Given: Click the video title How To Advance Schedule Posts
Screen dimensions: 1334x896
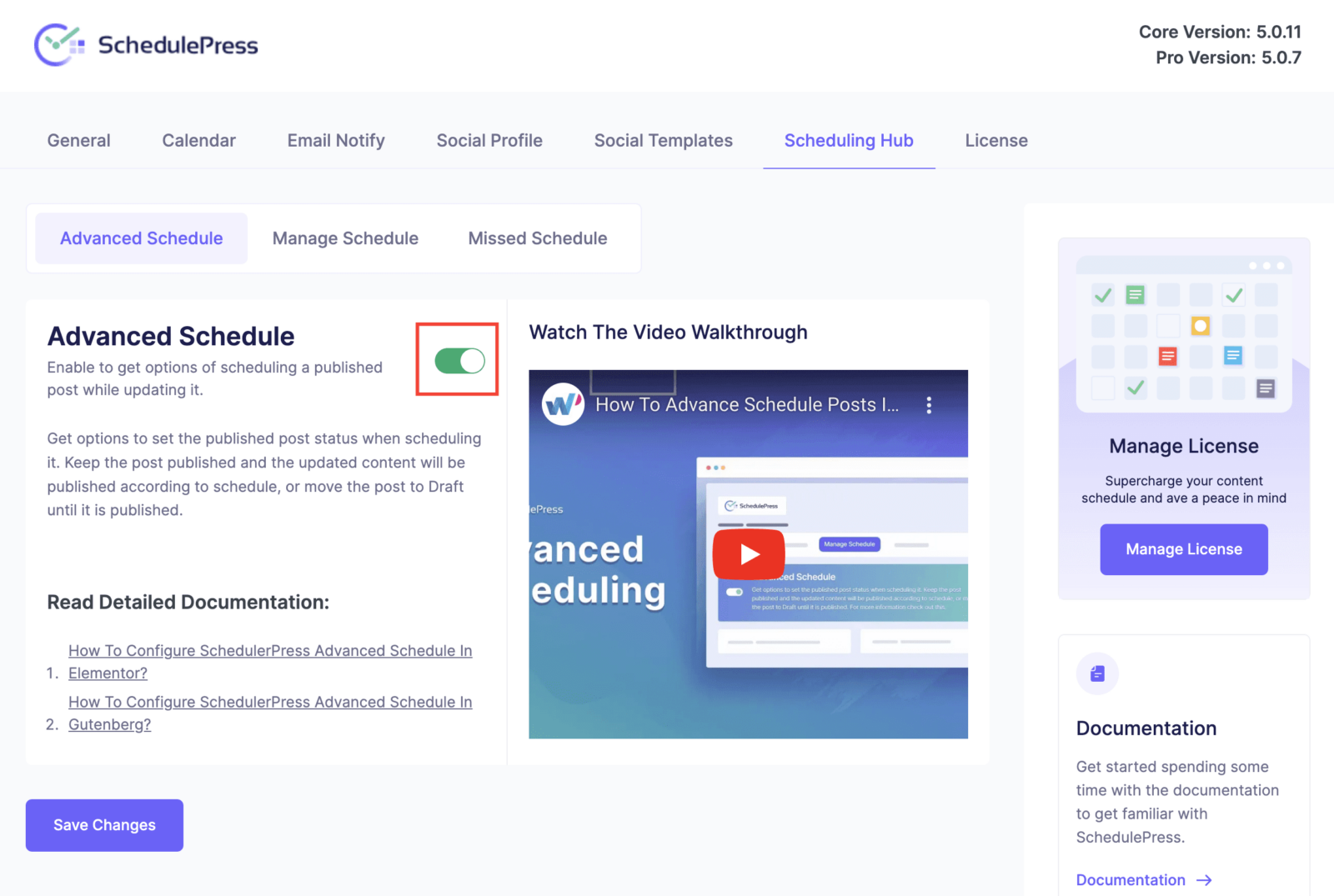Looking at the screenshot, I should 746,404.
